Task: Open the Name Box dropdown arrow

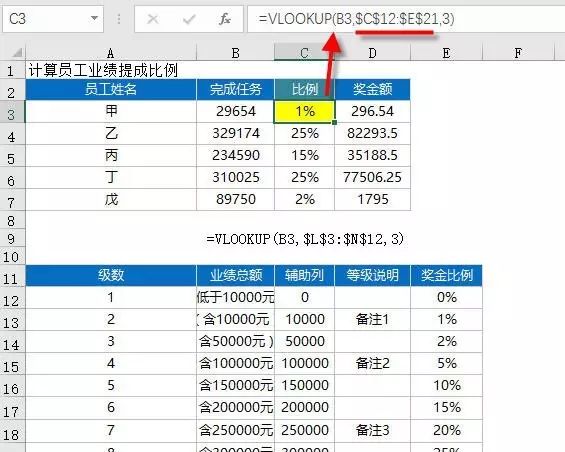Action: point(94,18)
